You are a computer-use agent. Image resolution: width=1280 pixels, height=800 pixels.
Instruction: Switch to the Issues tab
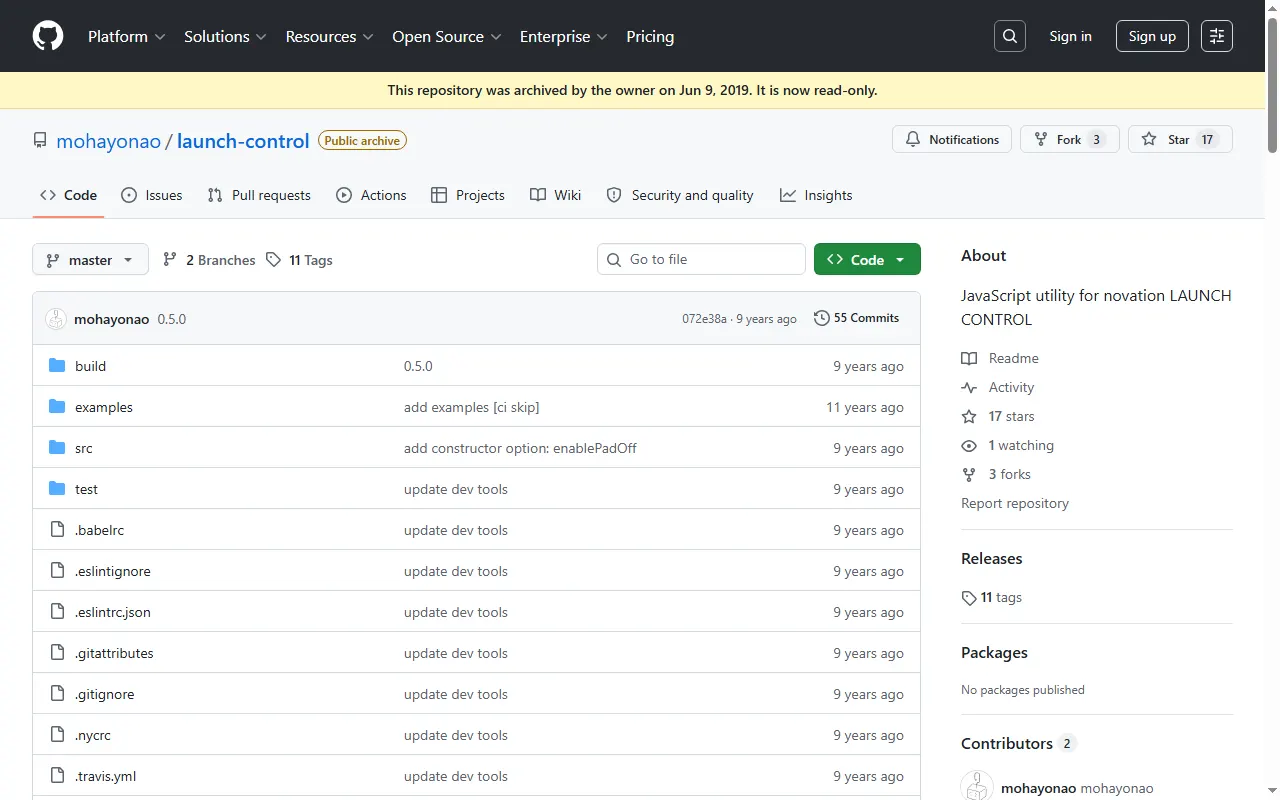151,195
